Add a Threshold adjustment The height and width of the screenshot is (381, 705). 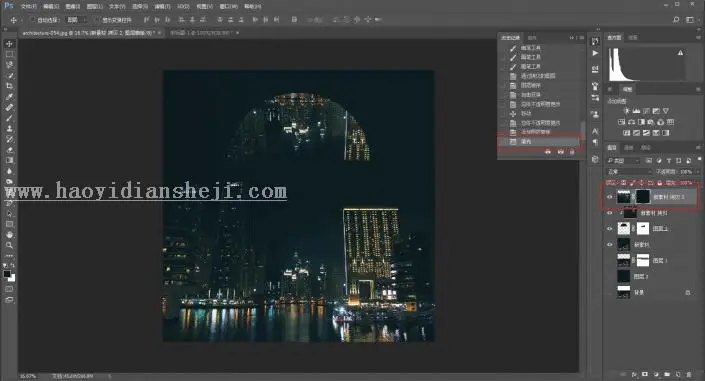tap(646, 133)
